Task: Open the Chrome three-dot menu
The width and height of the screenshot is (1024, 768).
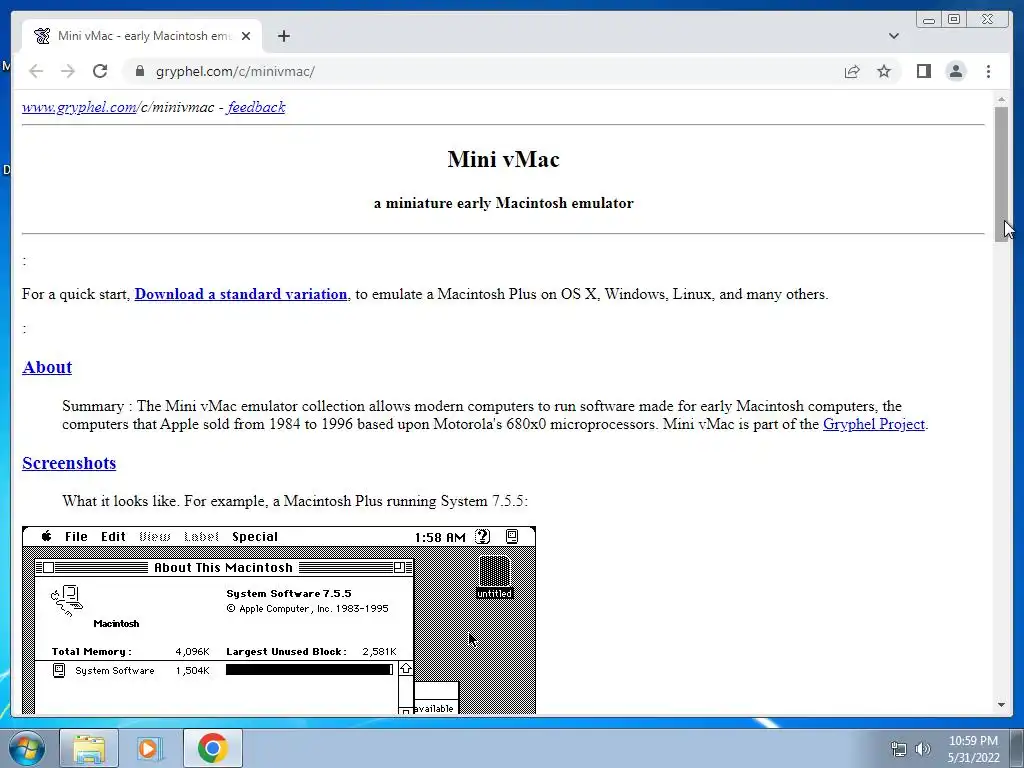Action: [988, 71]
